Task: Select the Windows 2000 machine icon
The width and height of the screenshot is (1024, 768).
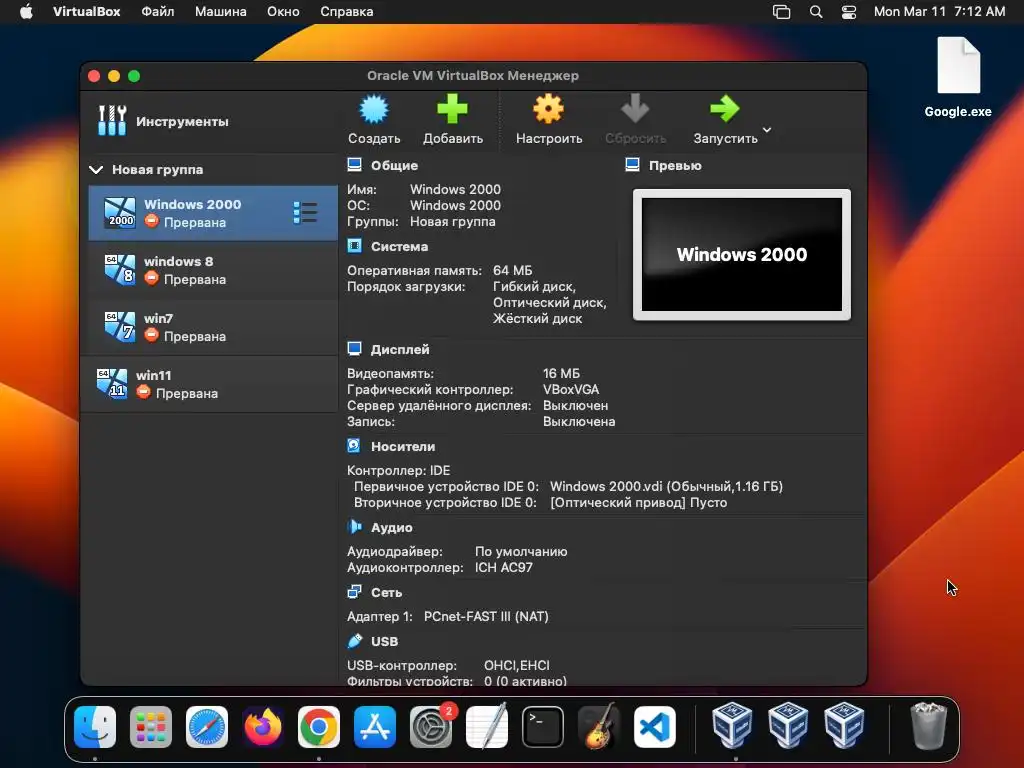Action: pyautogui.click(x=120, y=213)
